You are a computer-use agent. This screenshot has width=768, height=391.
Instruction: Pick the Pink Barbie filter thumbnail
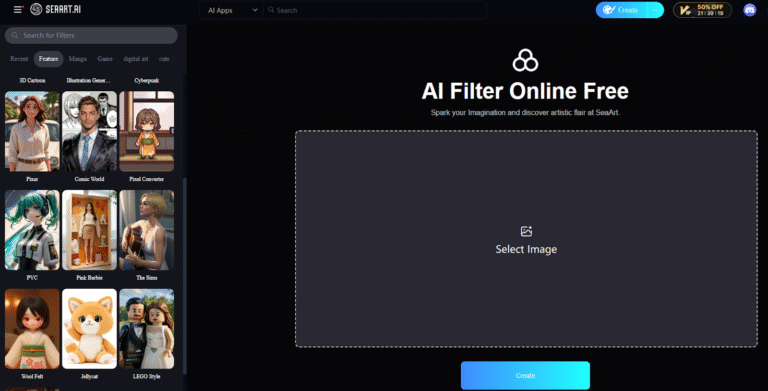click(90, 230)
